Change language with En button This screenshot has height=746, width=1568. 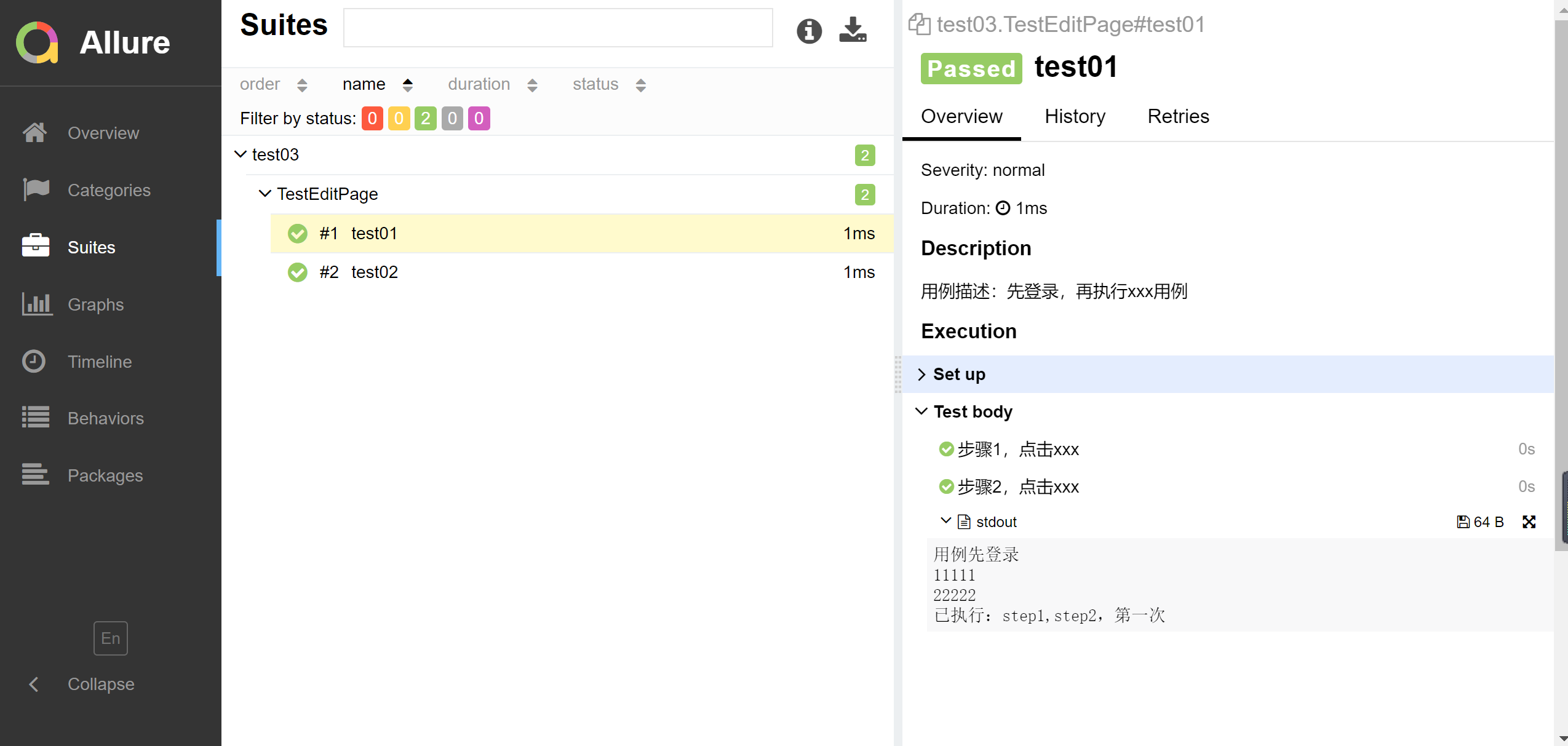[111, 638]
